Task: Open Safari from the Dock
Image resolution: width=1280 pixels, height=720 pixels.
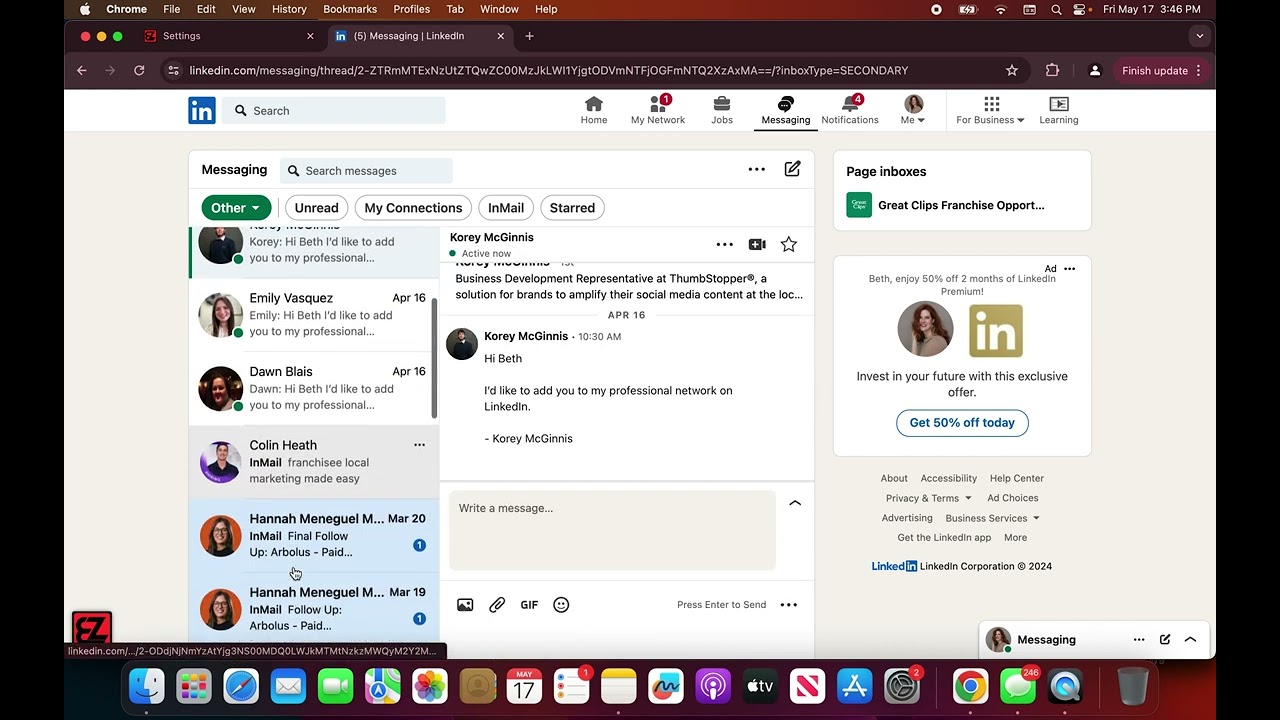Action: click(241, 686)
